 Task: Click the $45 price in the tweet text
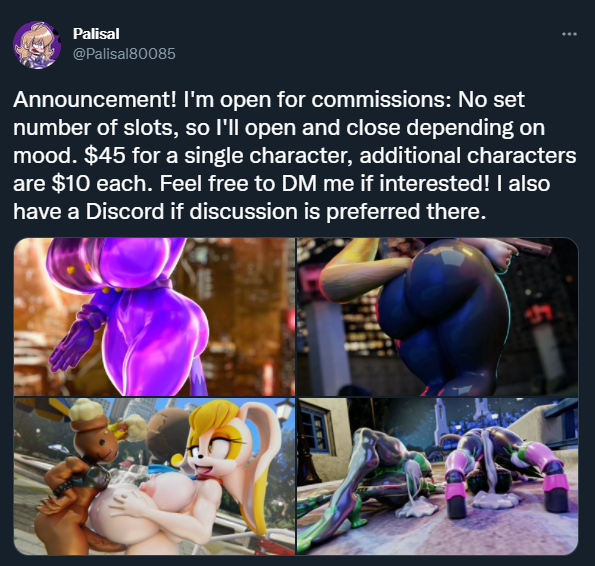pos(104,156)
